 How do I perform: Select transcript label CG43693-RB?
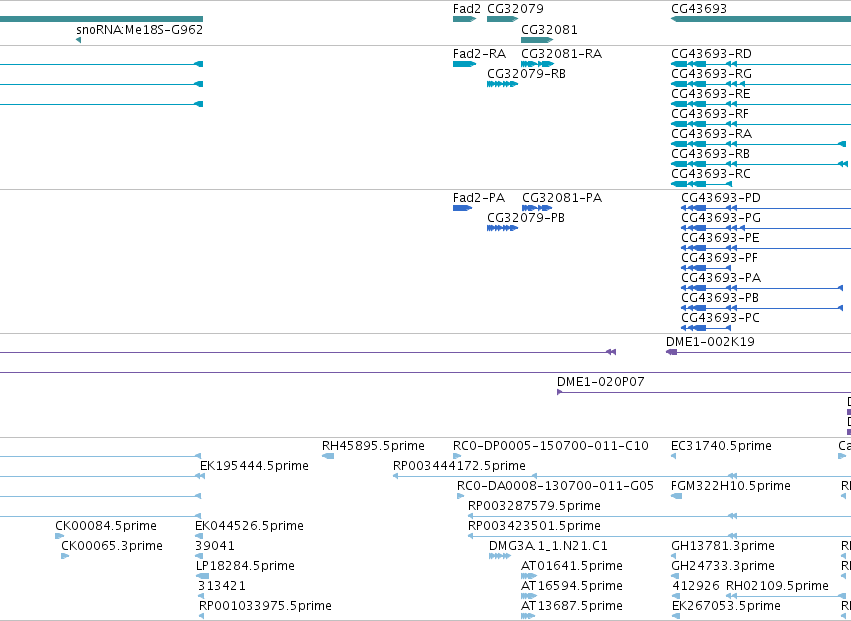point(710,154)
